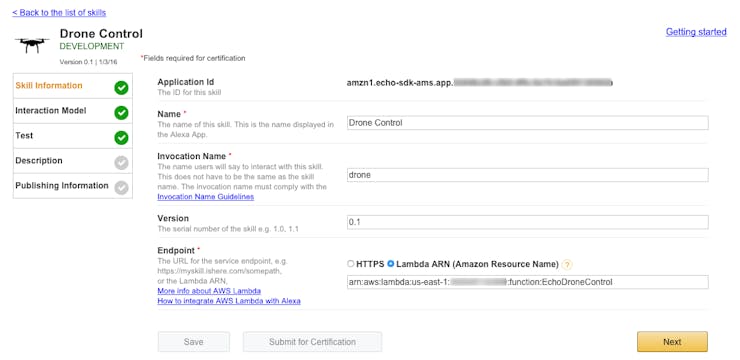Select the Lambda ARN radio button
The width and height of the screenshot is (740, 360).
(390, 264)
